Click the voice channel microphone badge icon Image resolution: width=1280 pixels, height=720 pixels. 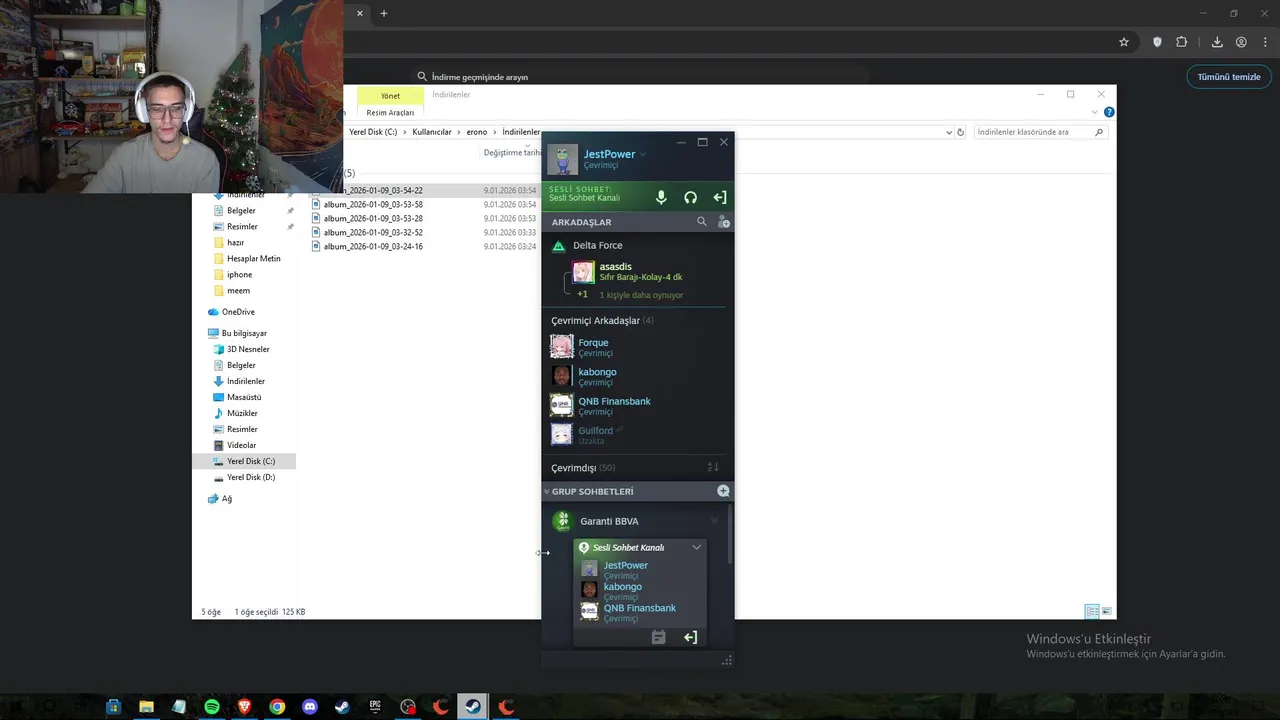(x=584, y=547)
